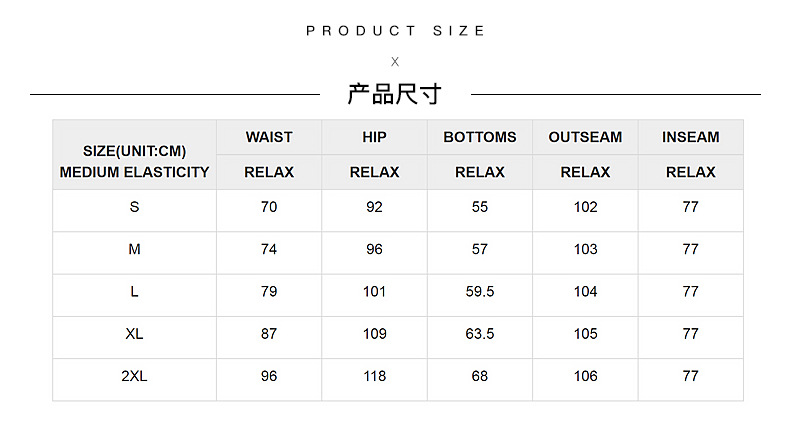This screenshot has width=790, height=434.
Task: Select the size S row label
Action: 134,207
